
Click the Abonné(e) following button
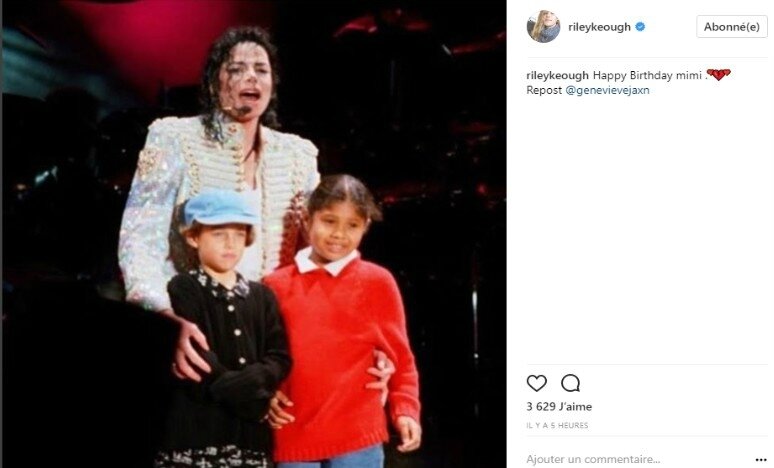coord(732,27)
